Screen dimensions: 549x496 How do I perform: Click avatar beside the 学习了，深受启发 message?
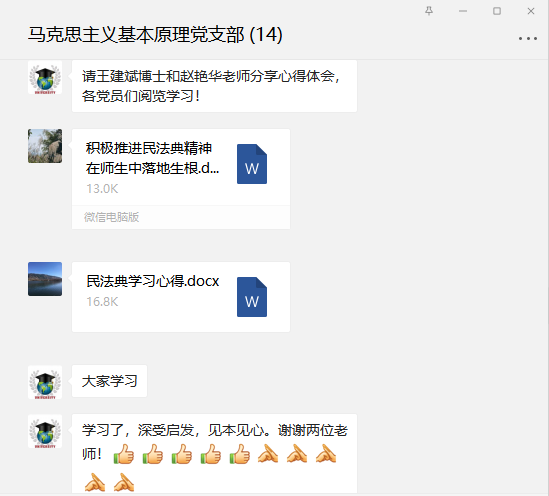(45, 431)
